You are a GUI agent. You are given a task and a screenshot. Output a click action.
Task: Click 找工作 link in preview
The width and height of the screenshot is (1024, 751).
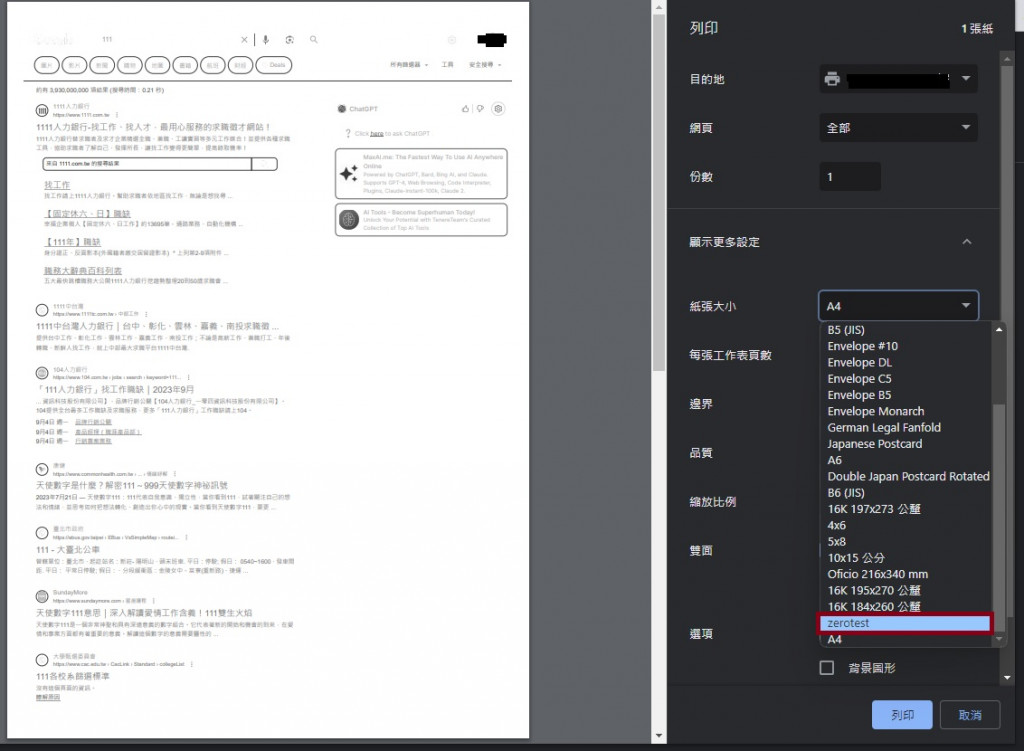57,185
